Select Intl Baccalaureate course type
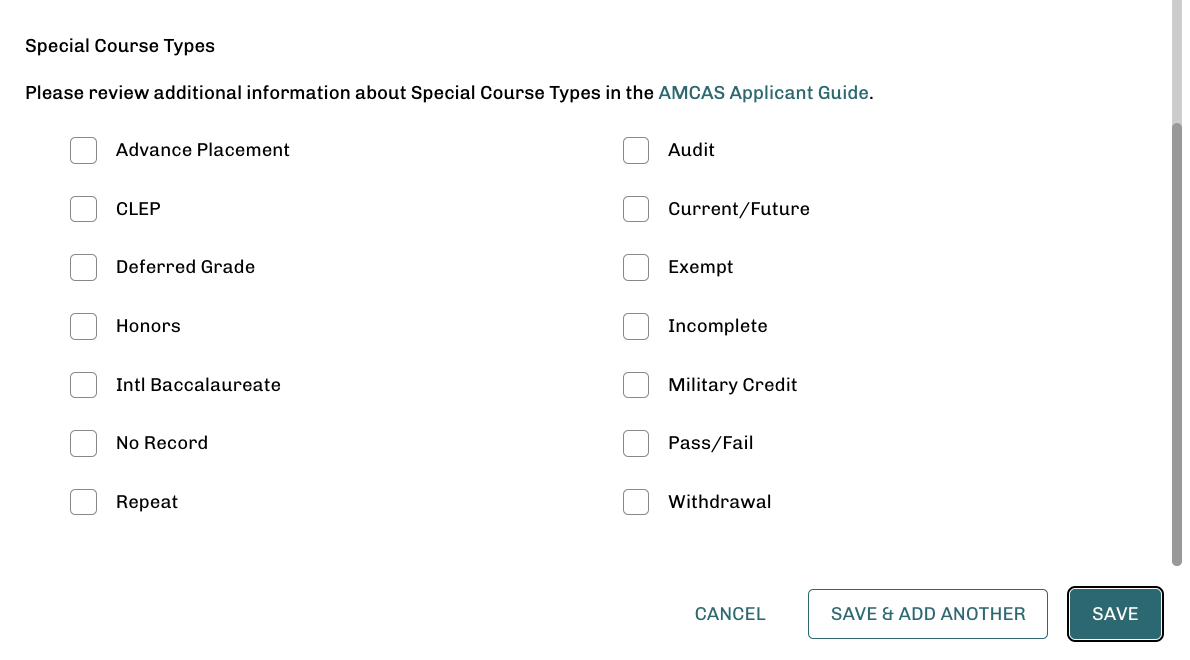The height and width of the screenshot is (660, 1190). point(83,384)
